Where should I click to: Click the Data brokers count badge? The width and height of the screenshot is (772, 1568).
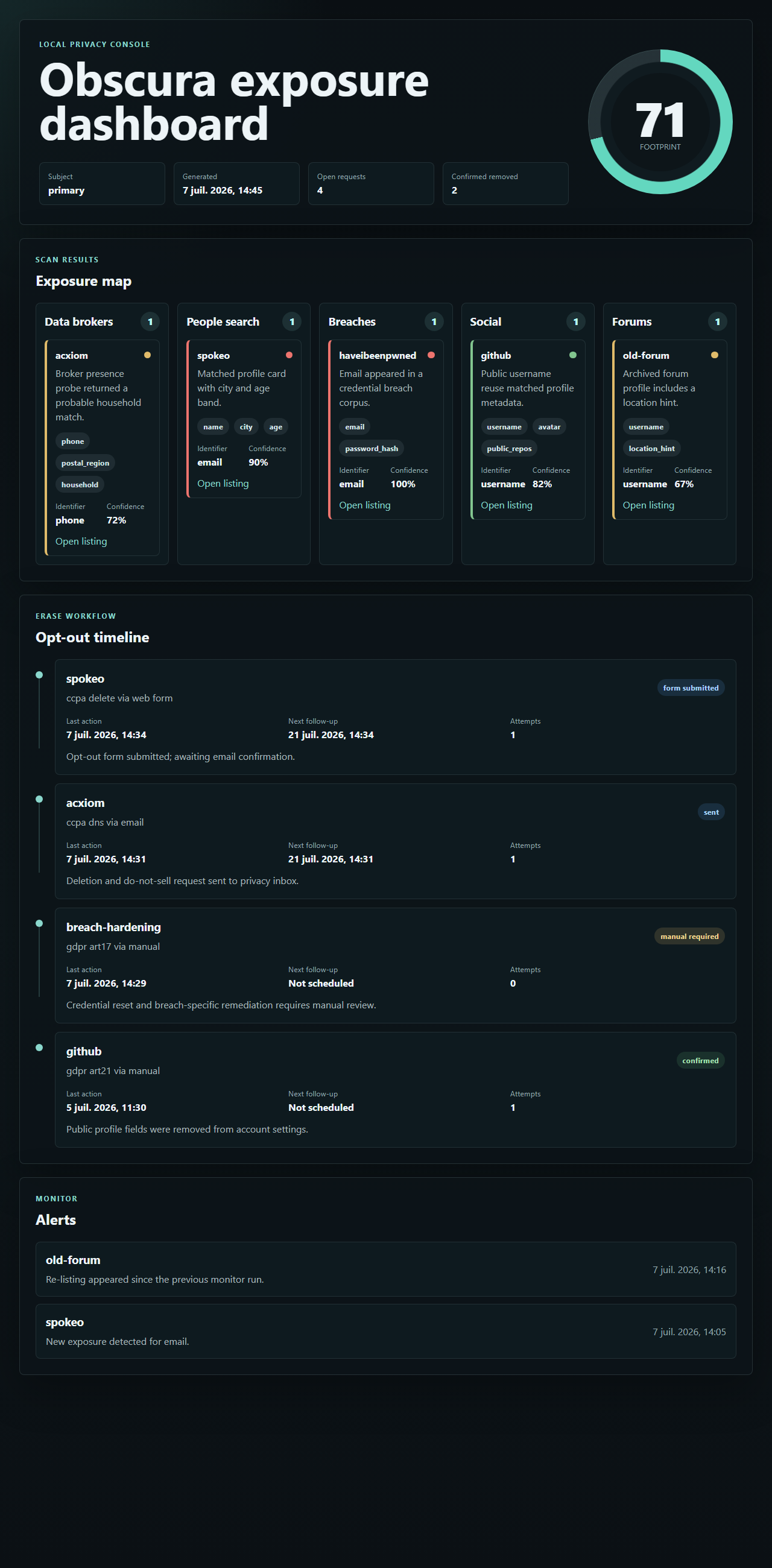pyautogui.click(x=150, y=321)
